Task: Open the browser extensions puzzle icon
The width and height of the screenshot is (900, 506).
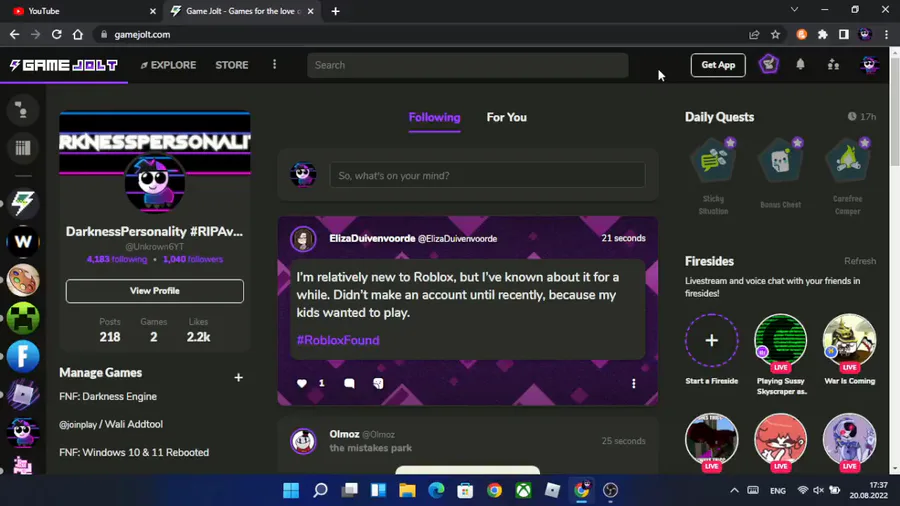Action: point(823,34)
